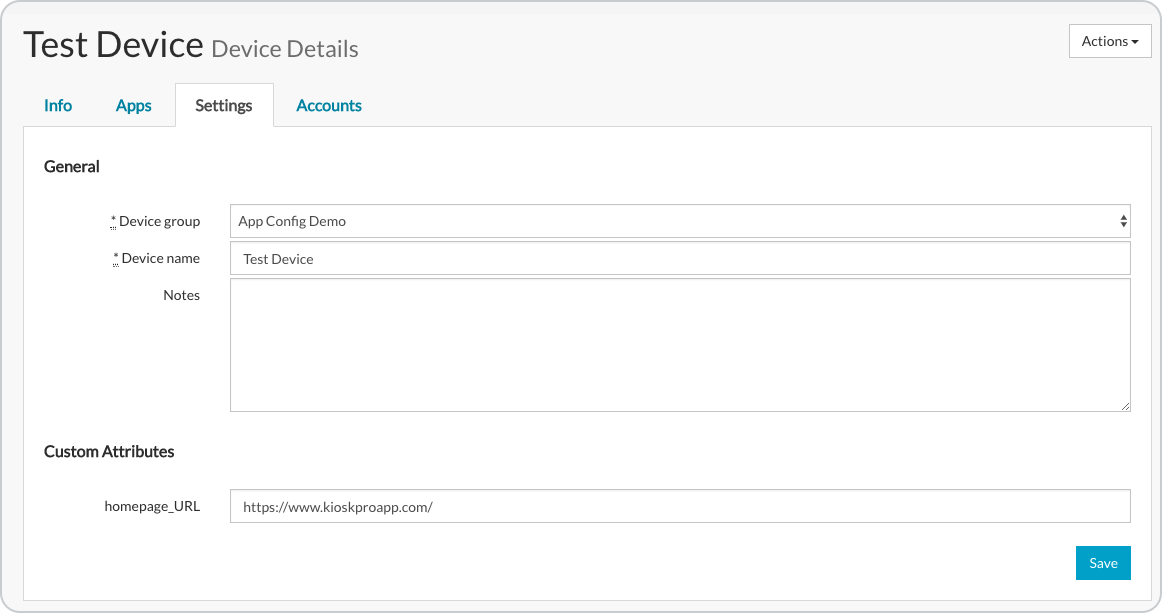The width and height of the screenshot is (1162, 613).
Task: Click the Save button
Action: [x=1103, y=563]
